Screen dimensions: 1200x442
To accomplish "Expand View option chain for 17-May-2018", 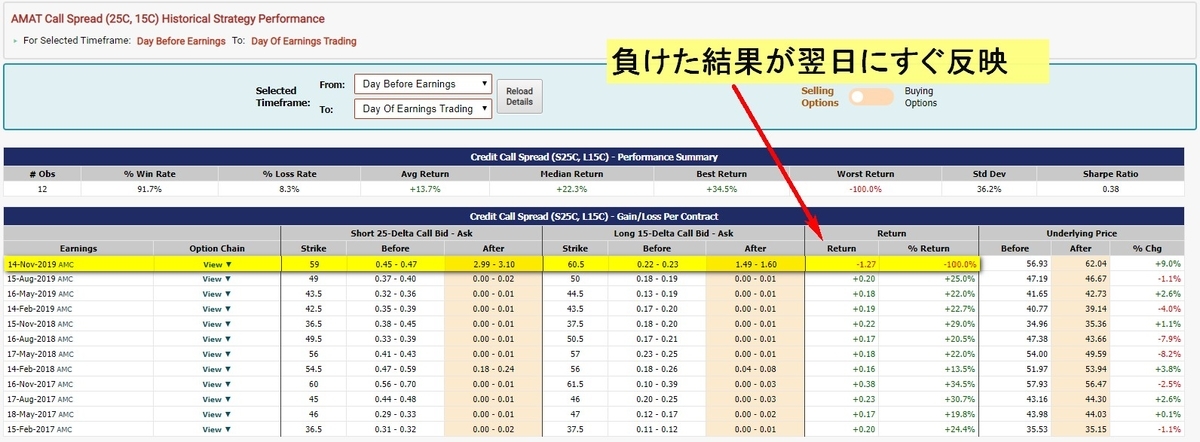I will 217,353.
